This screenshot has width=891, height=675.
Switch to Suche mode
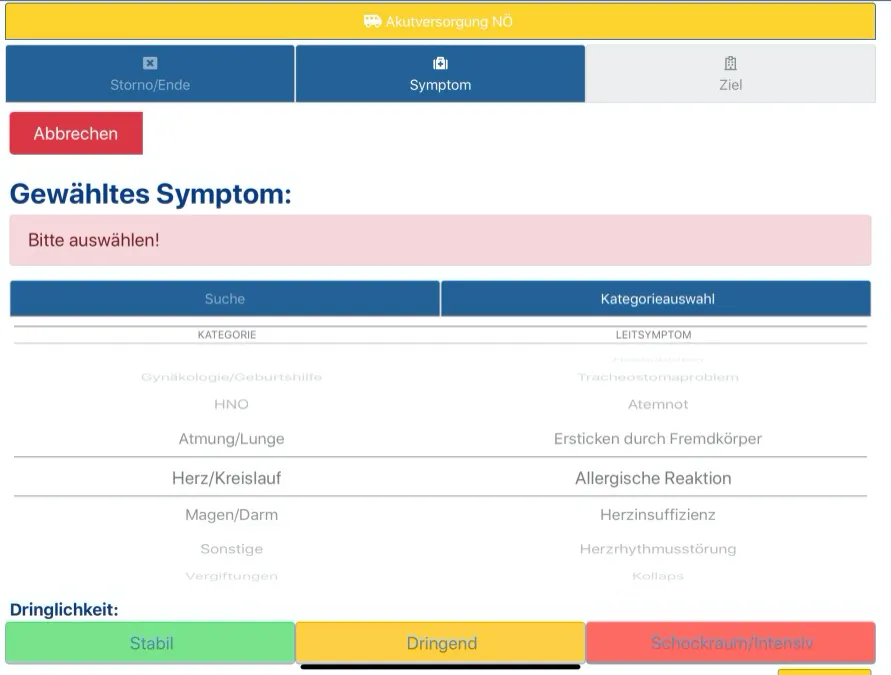click(225, 299)
